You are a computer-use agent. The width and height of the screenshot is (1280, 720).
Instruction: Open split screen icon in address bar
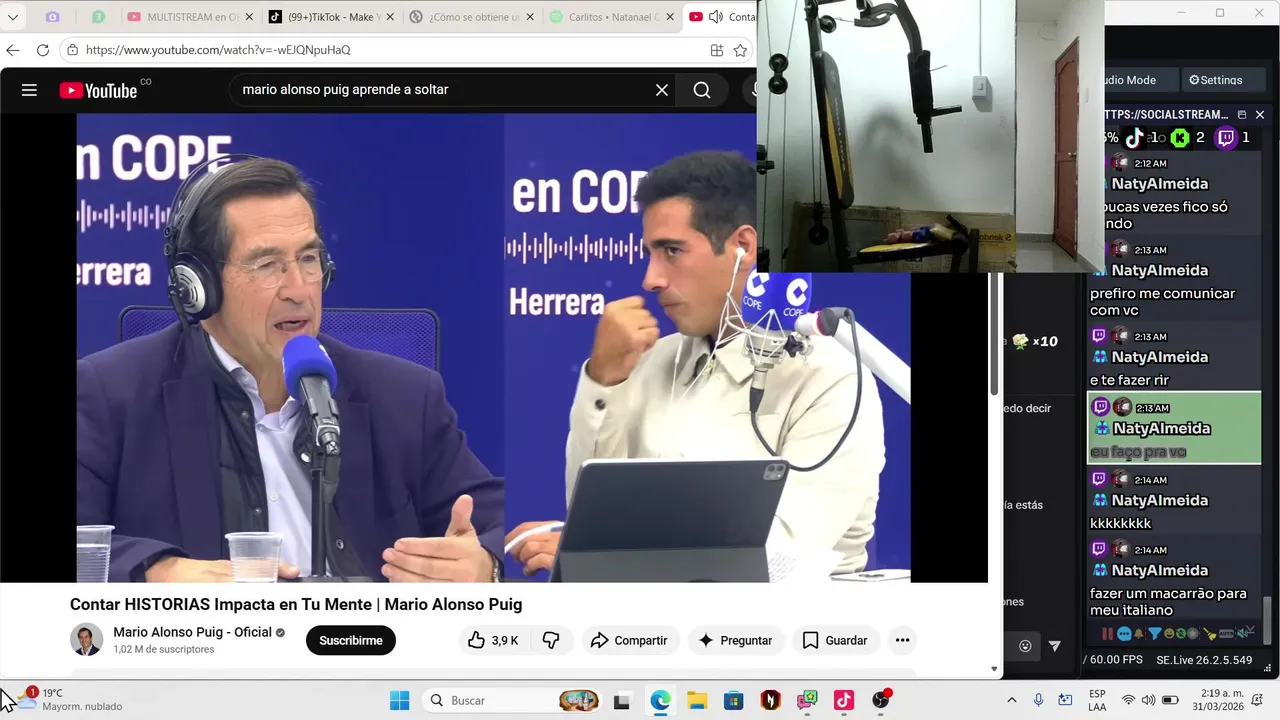click(717, 50)
